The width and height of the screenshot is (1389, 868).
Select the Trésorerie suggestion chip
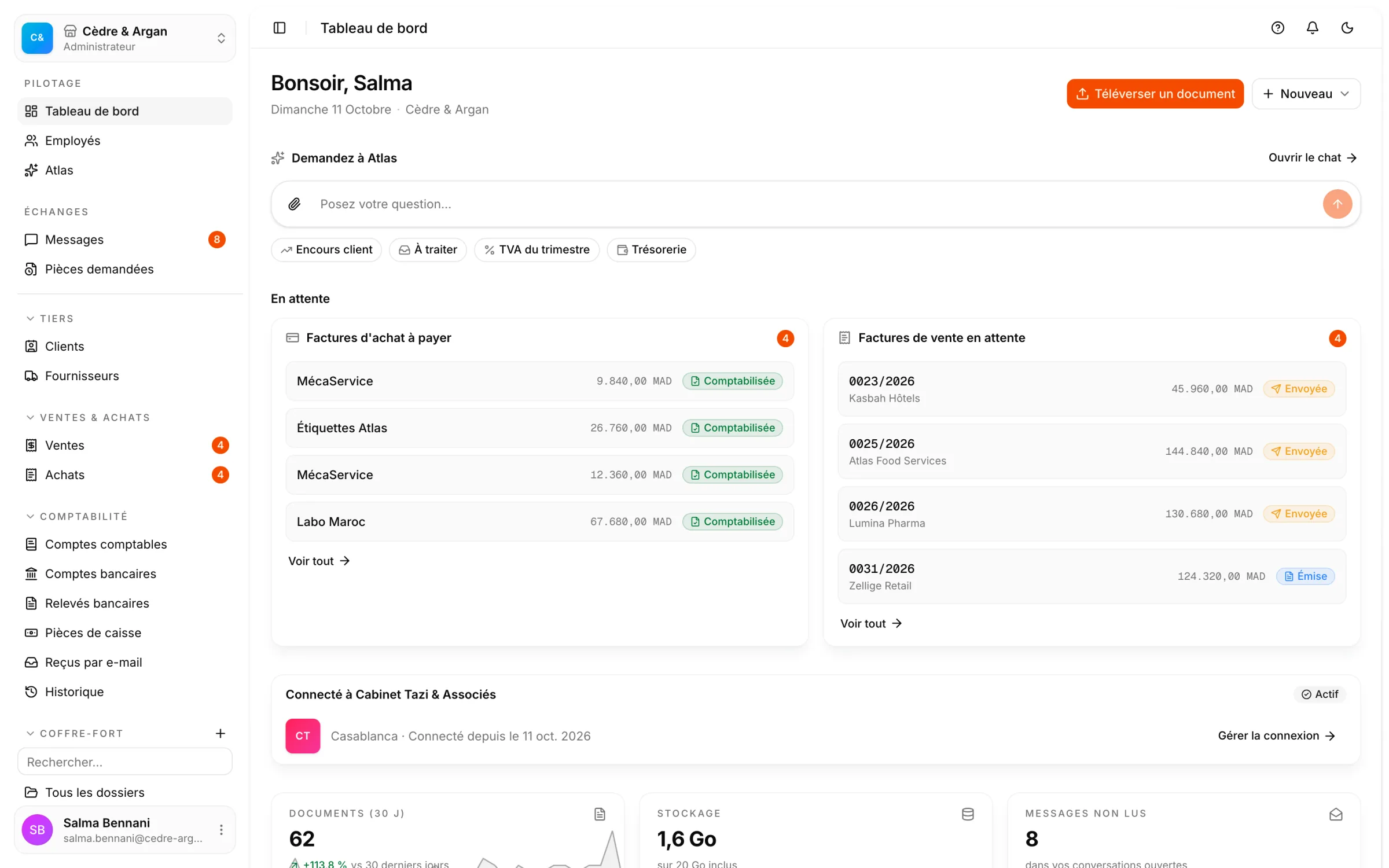tap(651, 249)
